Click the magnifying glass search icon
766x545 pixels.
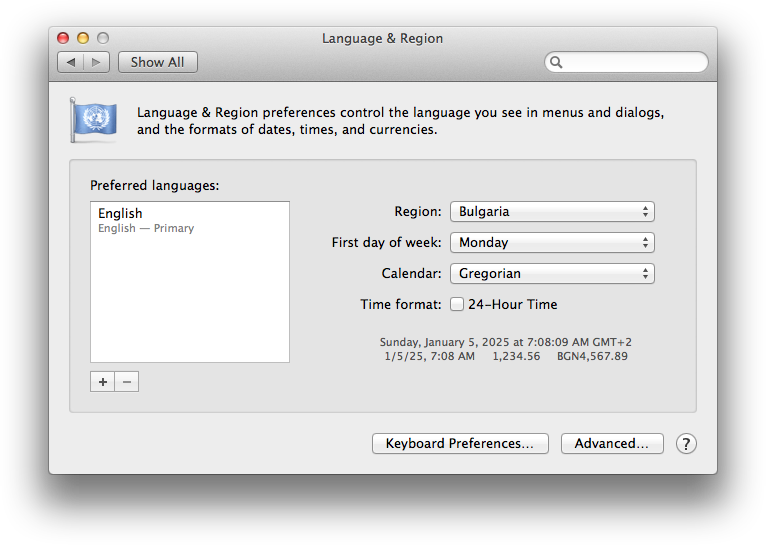click(x=557, y=62)
